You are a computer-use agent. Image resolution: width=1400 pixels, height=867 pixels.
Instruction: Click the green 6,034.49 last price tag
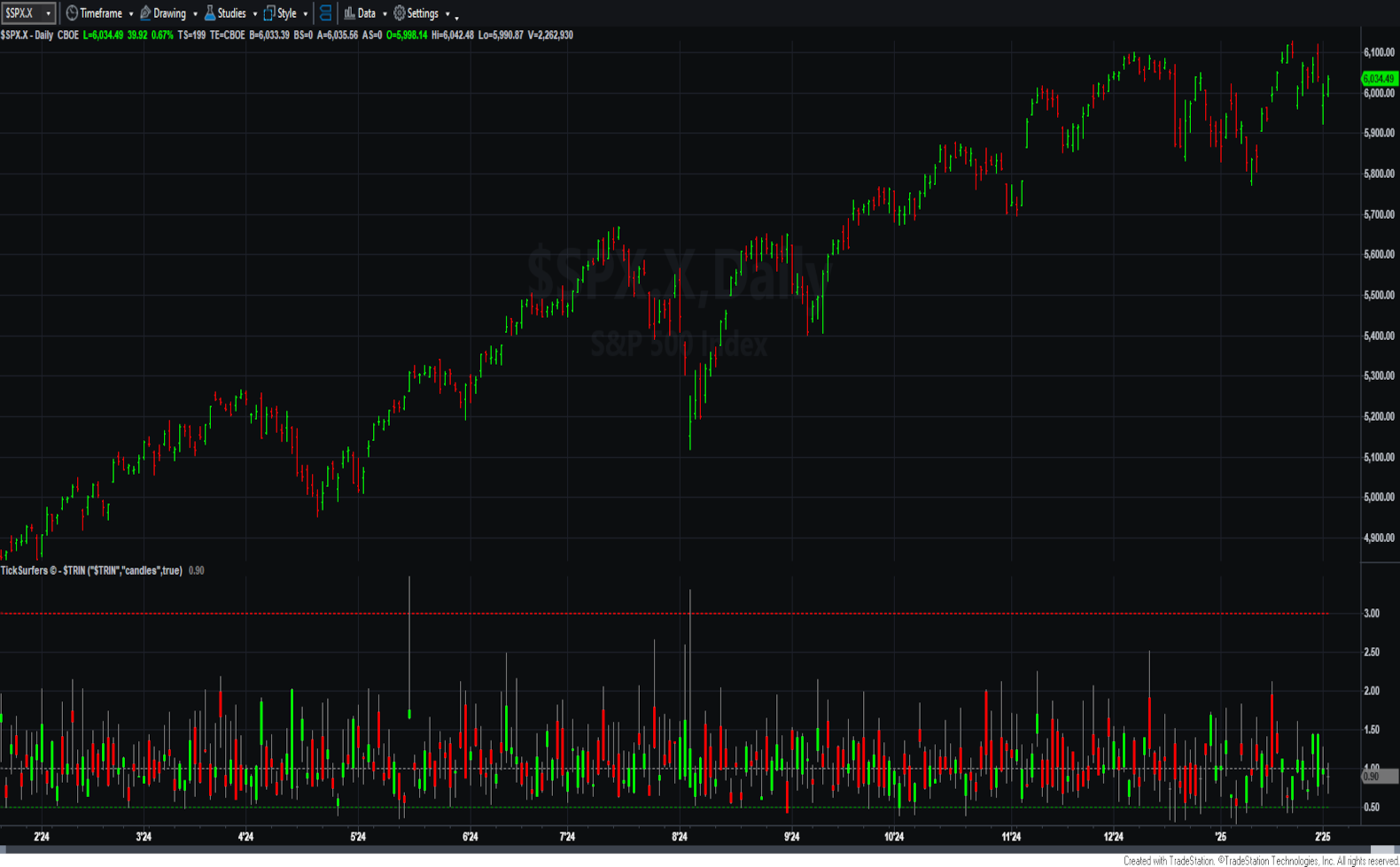pos(1380,79)
